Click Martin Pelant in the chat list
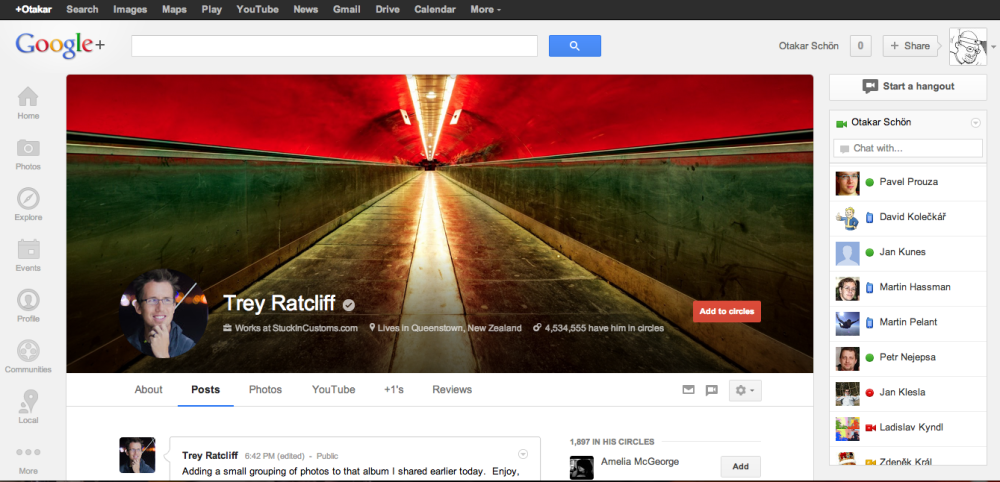This screenshot has height=482, width=1000. [x=908, y=323]
